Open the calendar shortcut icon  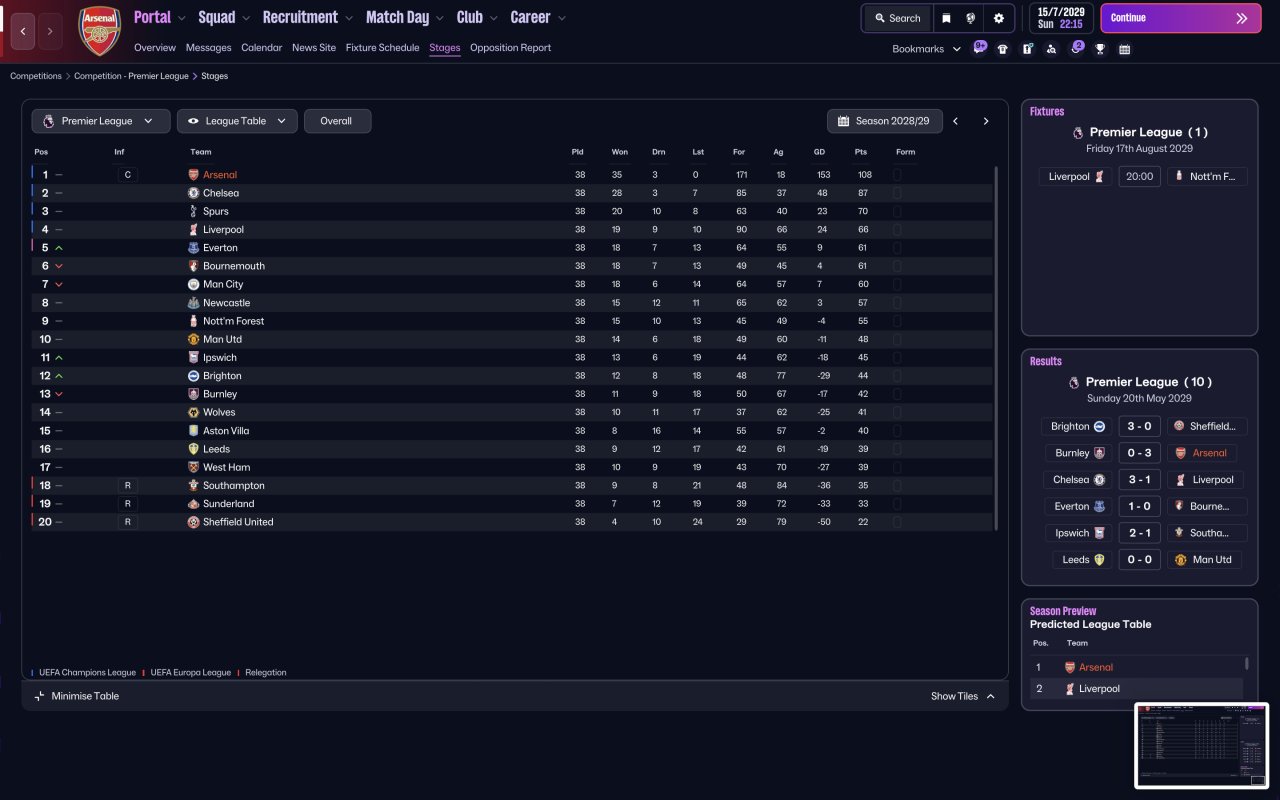click(x=1124, y=49)
